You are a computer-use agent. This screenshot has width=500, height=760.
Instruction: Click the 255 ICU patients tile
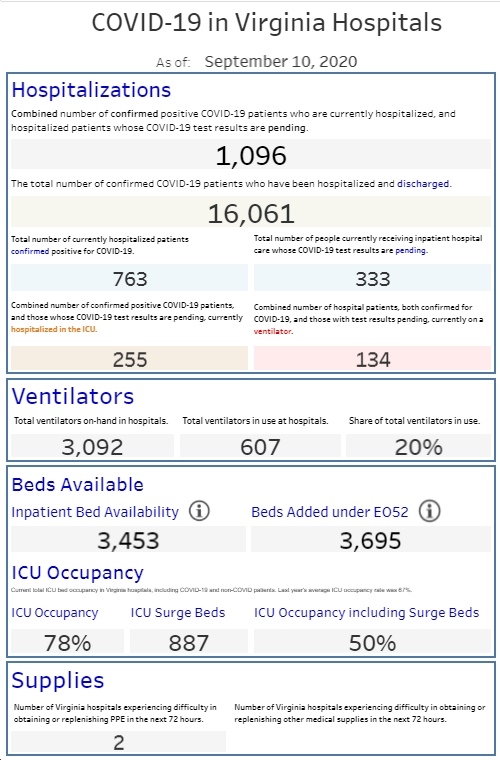129,358
